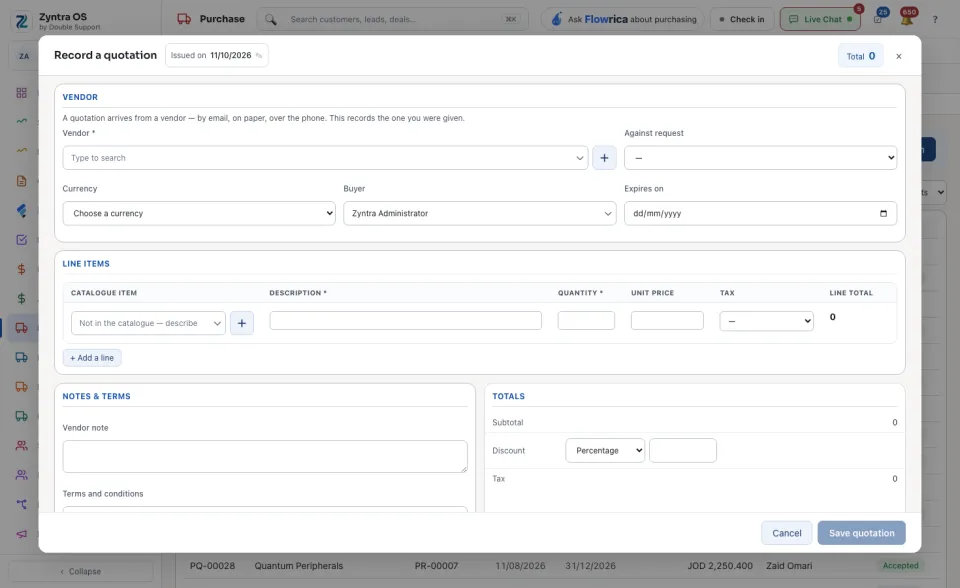Image resolution: width=960 pixels, height=588 pixels.
Task: Click the Flowrica assistant droplet icon
Action: tap(557, 19)
